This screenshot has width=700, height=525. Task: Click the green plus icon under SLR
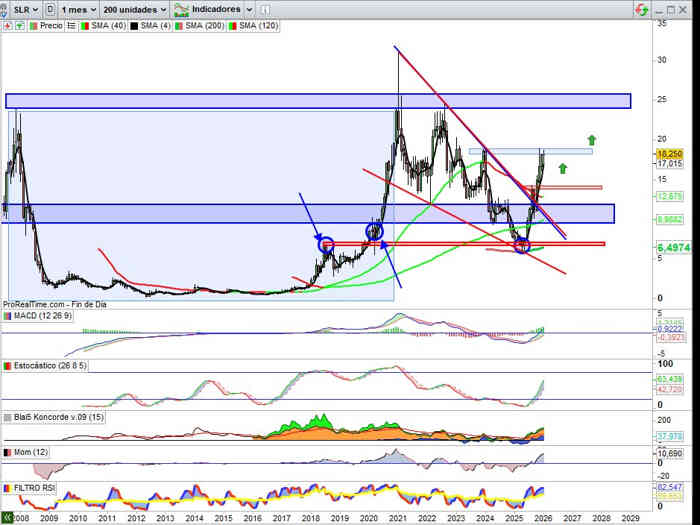[19, 25]
